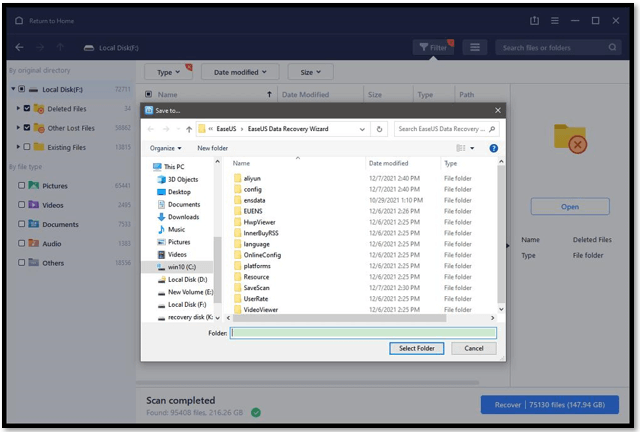Image resolution: width=640 pixels, height=432 pixels.
Task: Collapse the Local Disk(F:) tree node
Action: (13, 89)
